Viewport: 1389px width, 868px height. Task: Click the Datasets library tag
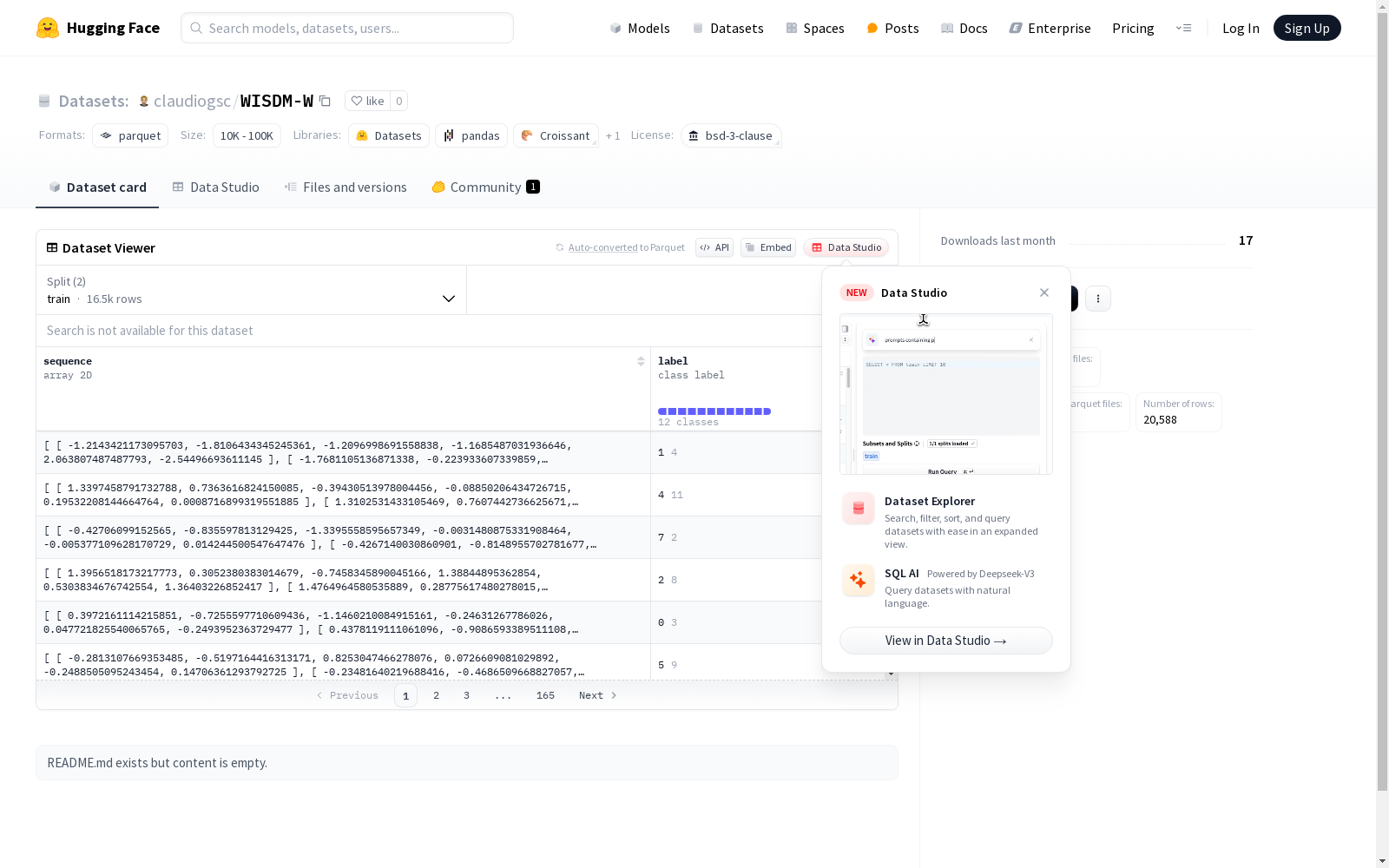click(x=389, y=135)
